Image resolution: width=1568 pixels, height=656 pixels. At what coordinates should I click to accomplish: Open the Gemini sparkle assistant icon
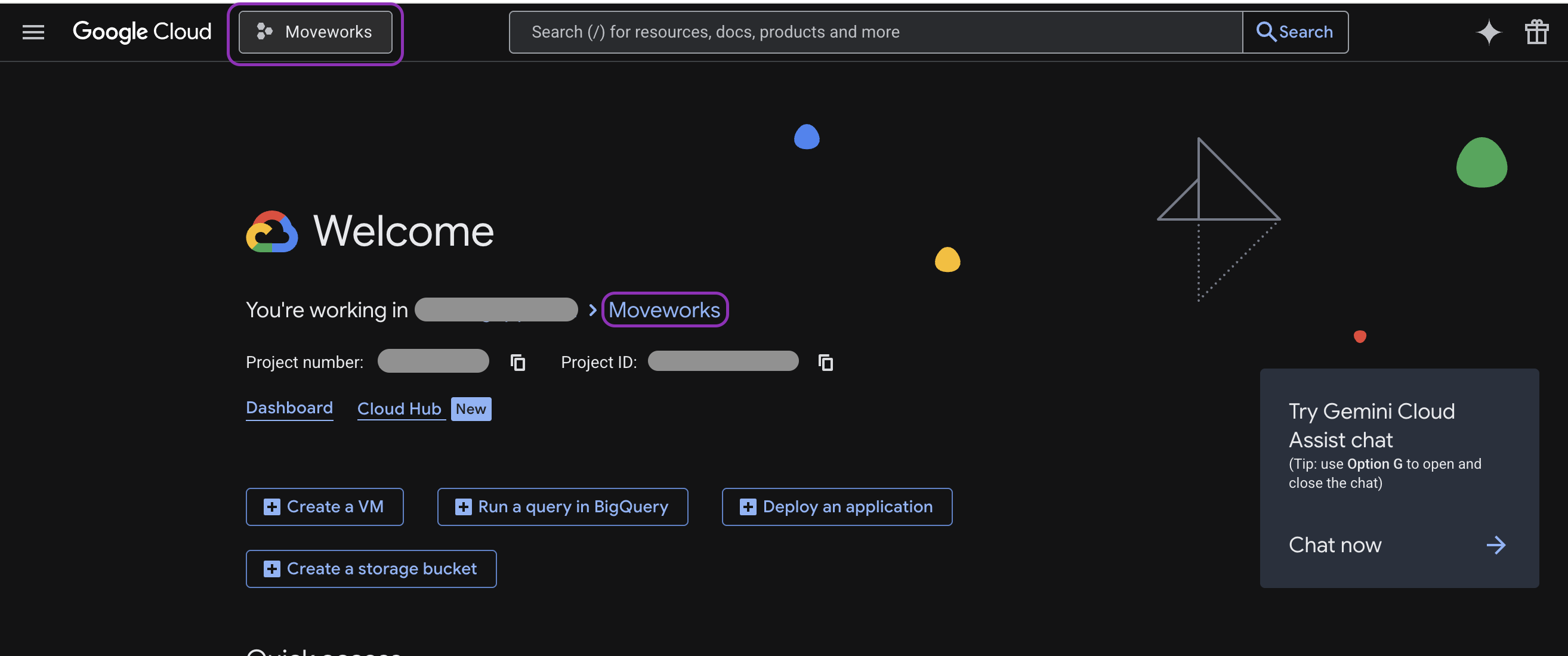tap(1488, 32)
